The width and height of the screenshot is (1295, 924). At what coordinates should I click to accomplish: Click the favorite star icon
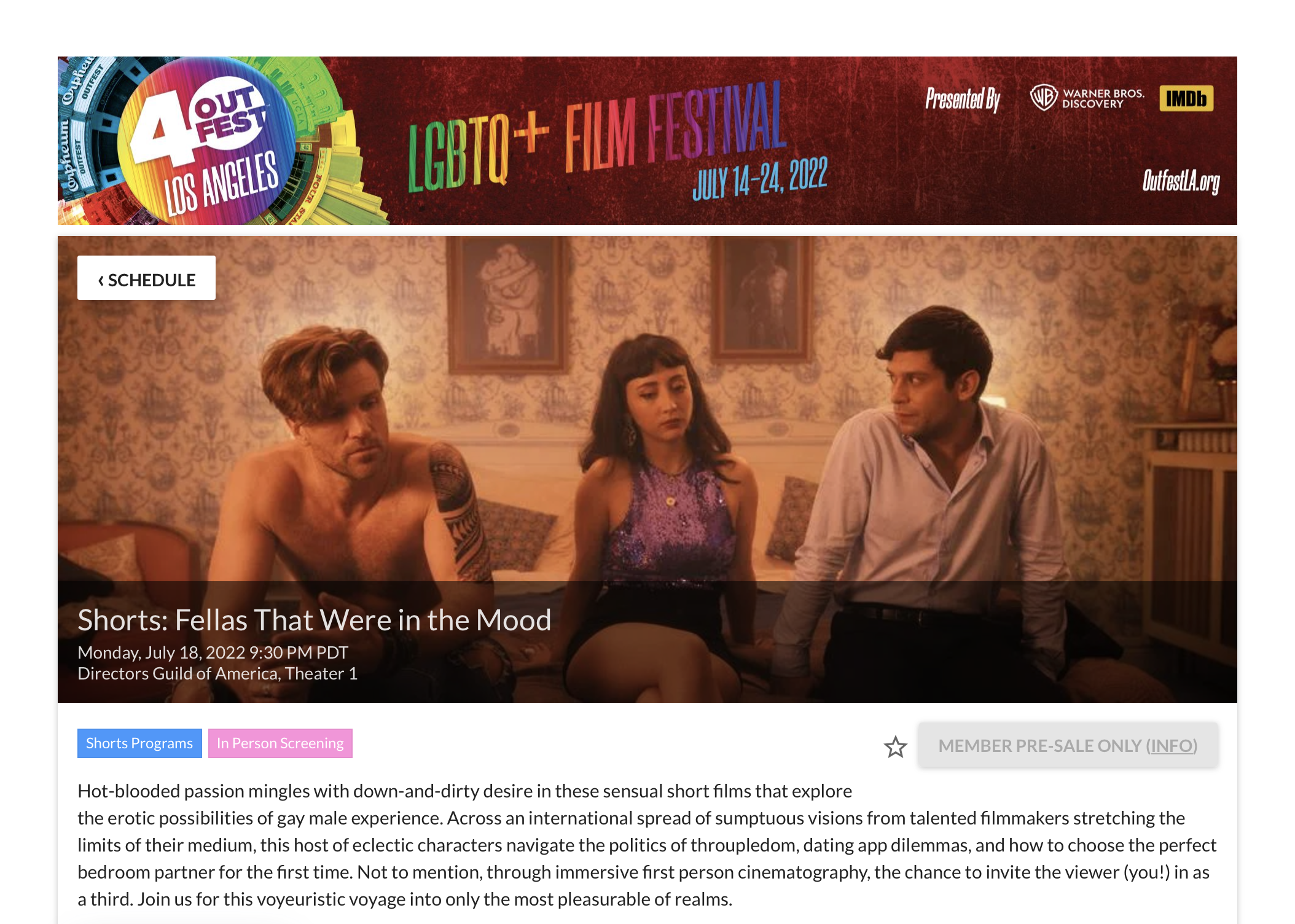tap(895, 746)
